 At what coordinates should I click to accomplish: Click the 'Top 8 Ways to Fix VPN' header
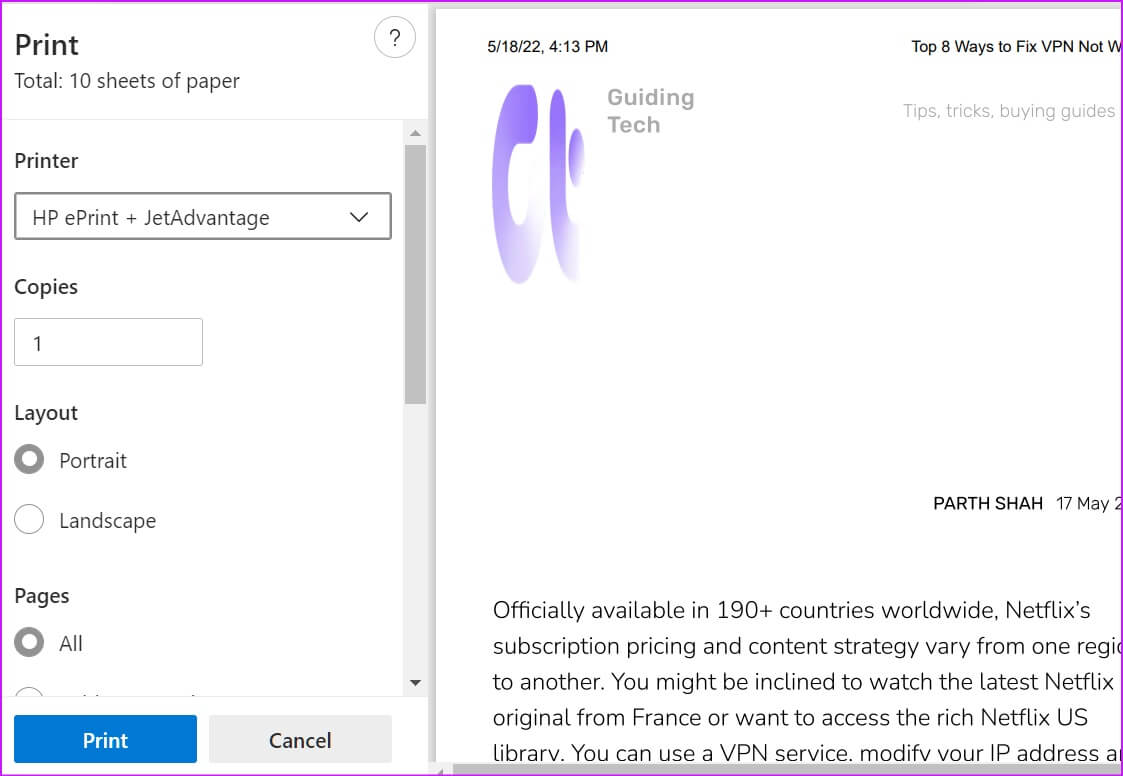point(1016,47)
